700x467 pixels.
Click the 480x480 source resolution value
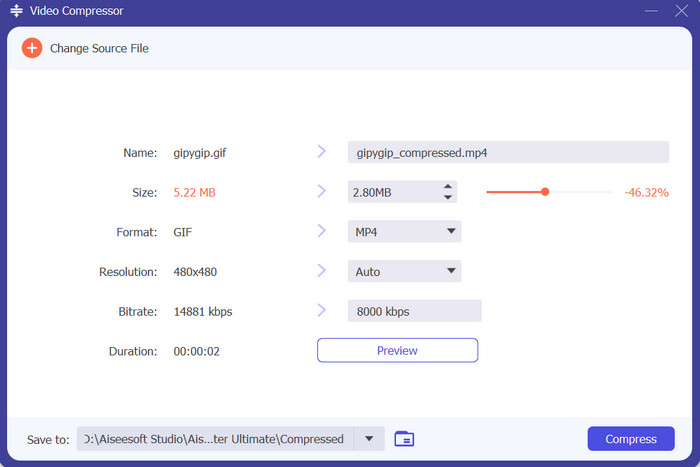coord(195,272)
